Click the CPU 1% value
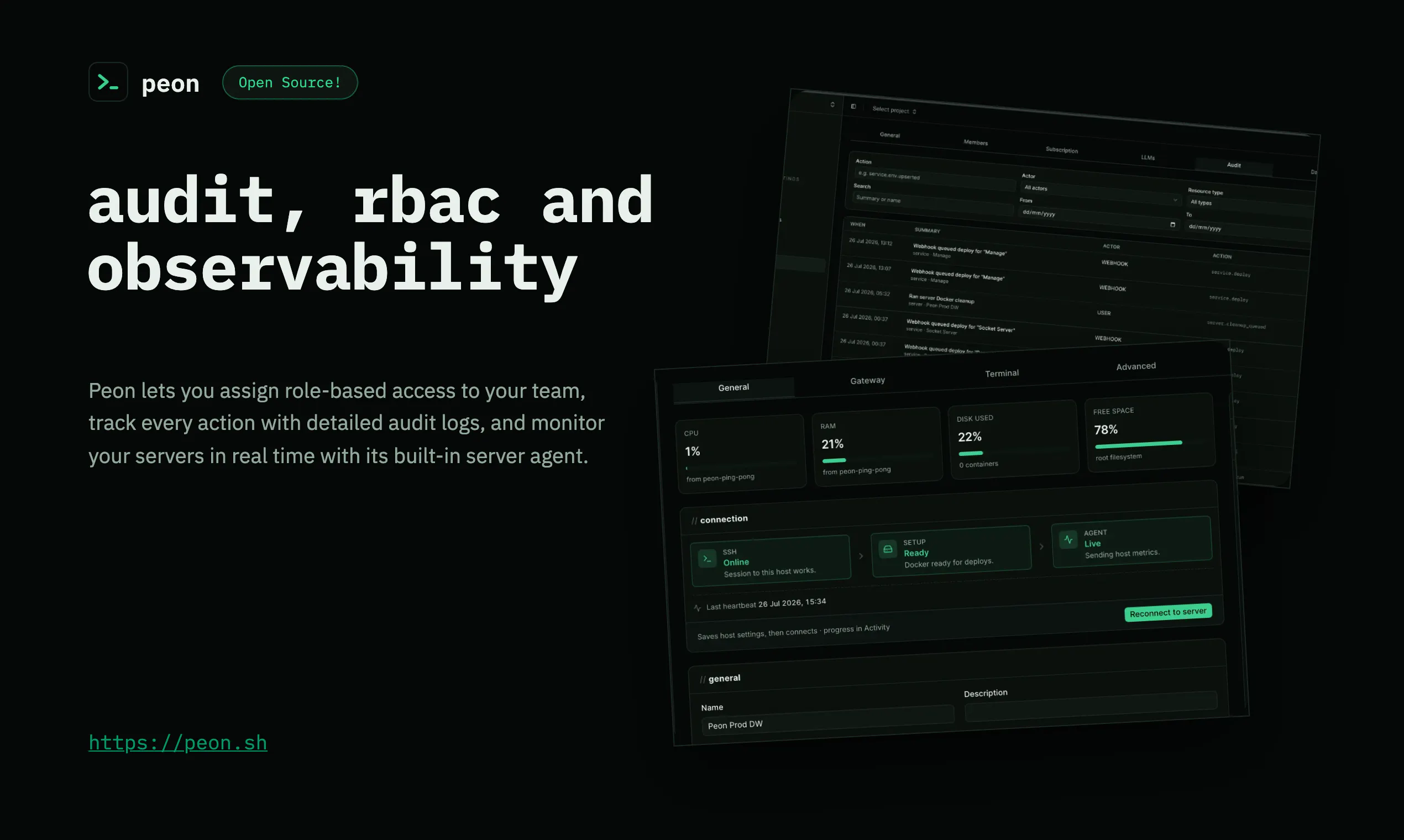 [693, 452]
